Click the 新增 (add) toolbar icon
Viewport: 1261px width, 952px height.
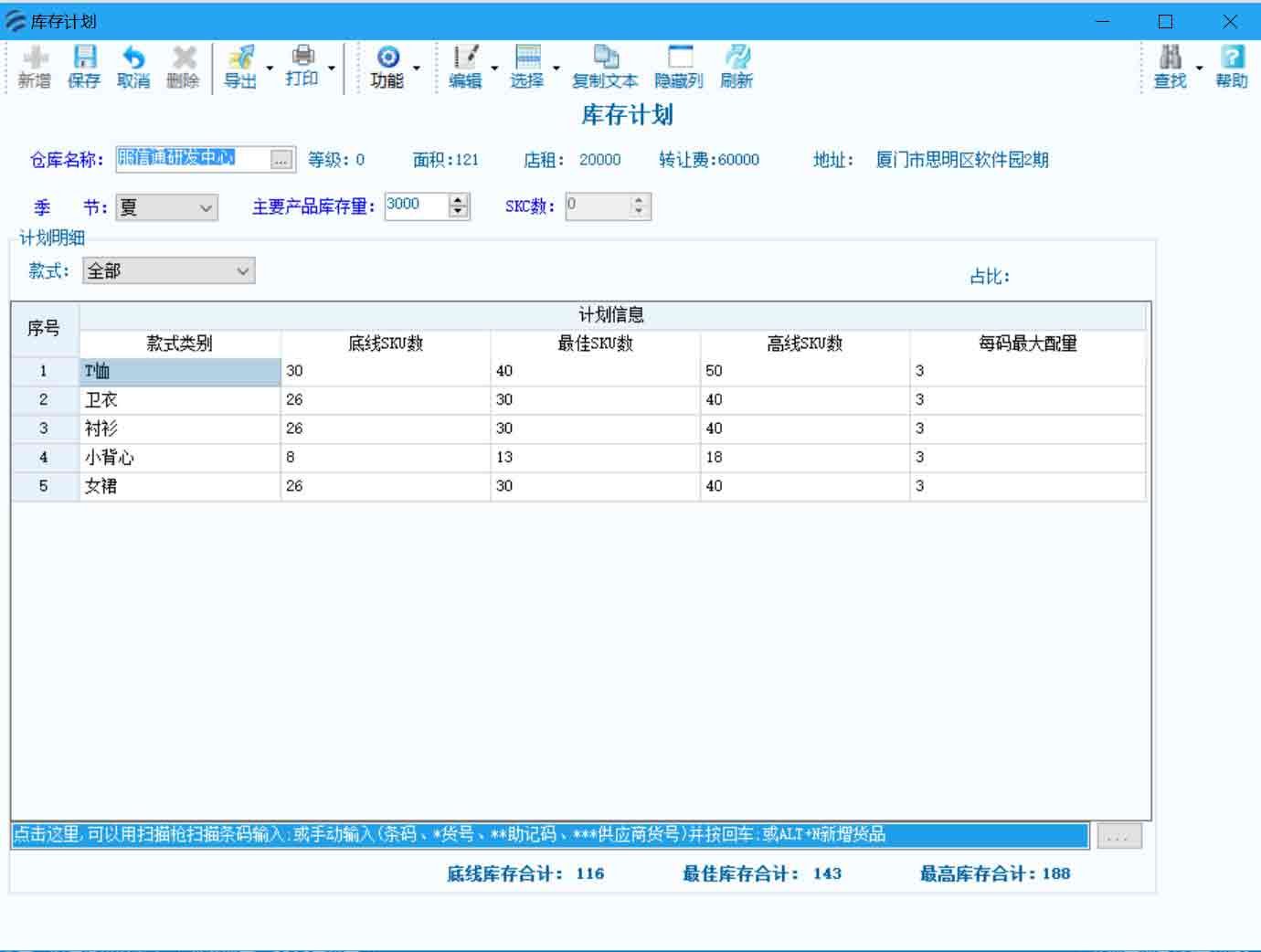pyautogui.click(x=35, y=67)
